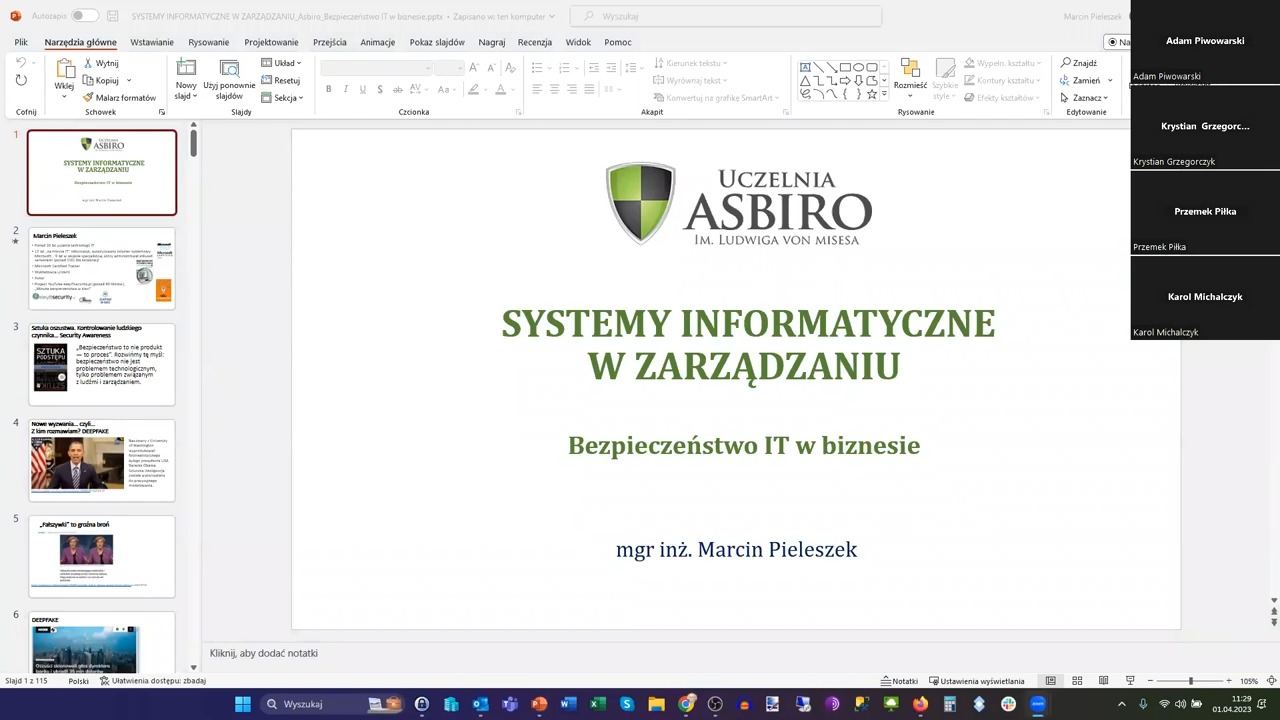Expand the shapes gallery more arrow
This screenshot has width=1280, height=720.
884,94
